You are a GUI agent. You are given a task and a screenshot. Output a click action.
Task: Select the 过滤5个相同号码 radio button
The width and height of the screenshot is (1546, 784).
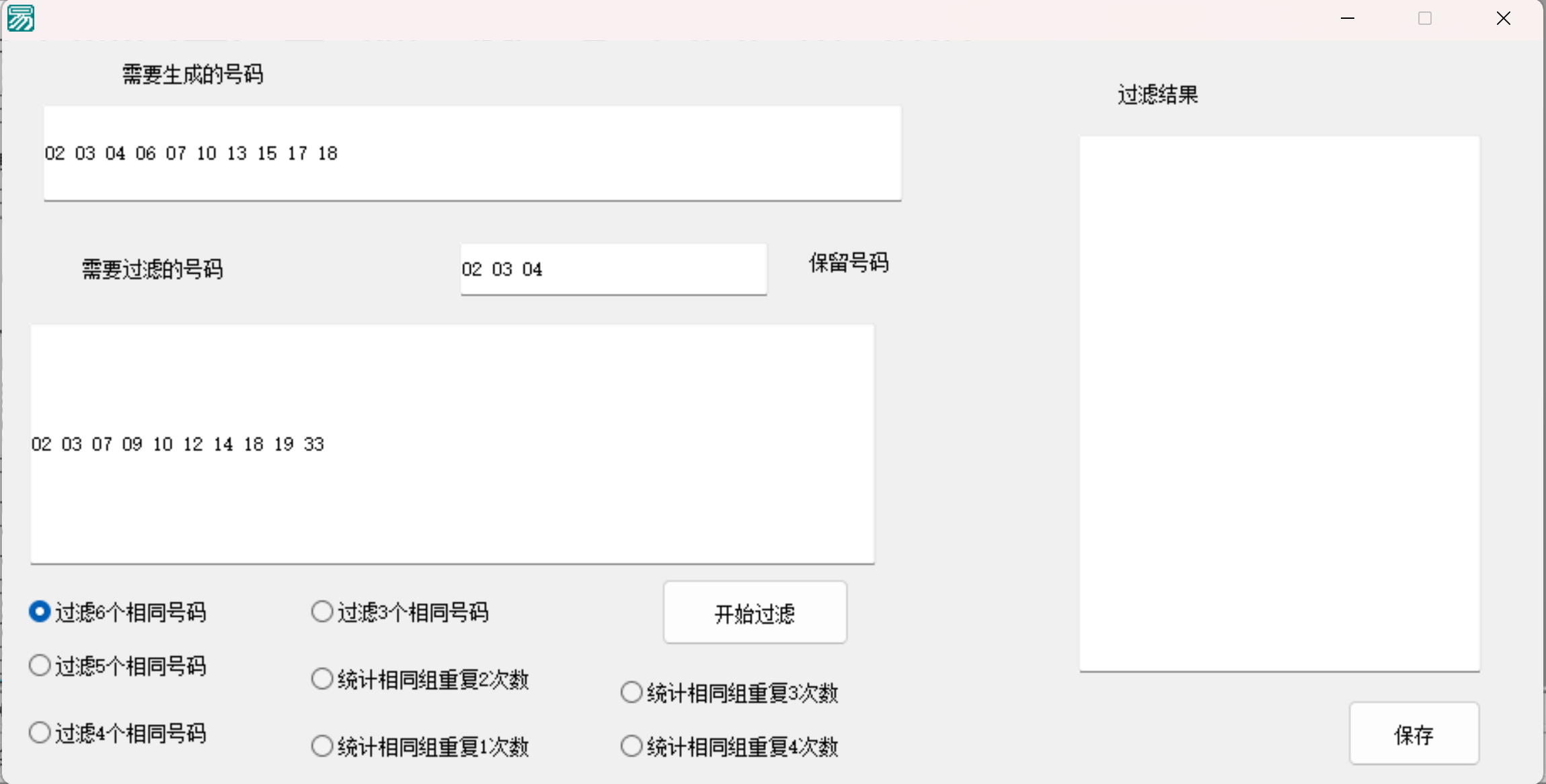point(40,665)
